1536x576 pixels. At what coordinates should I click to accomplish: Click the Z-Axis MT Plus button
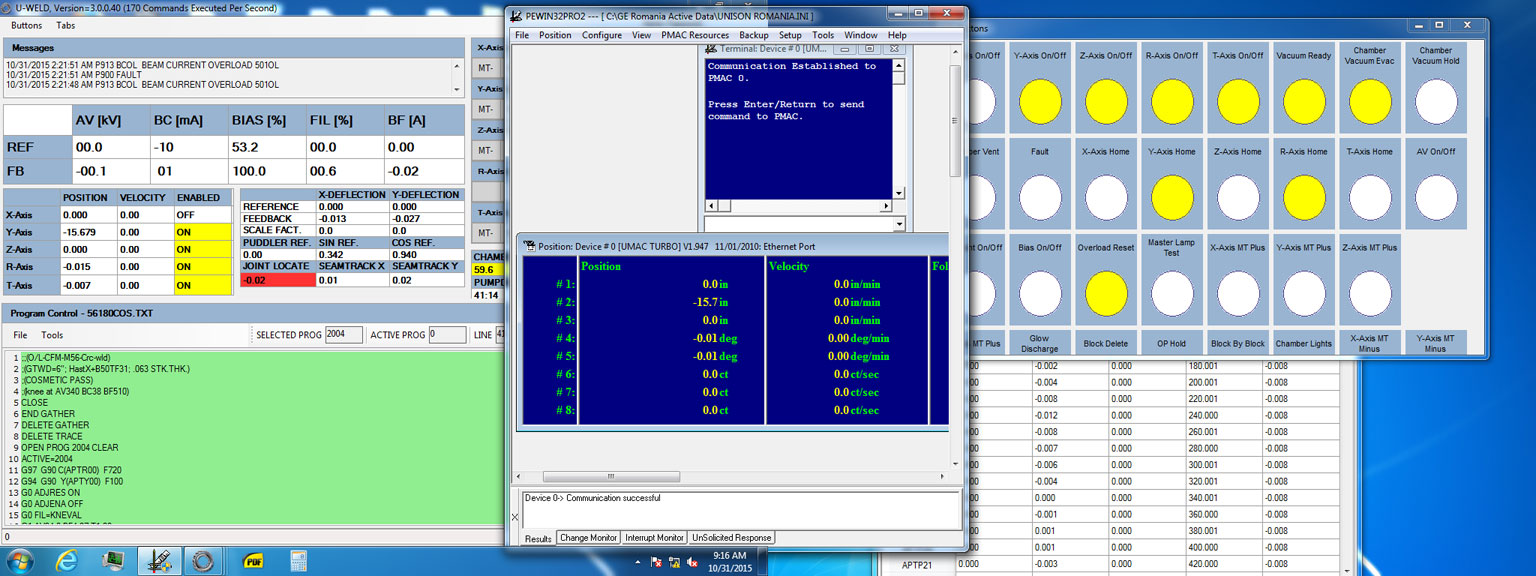(1370, 294)
